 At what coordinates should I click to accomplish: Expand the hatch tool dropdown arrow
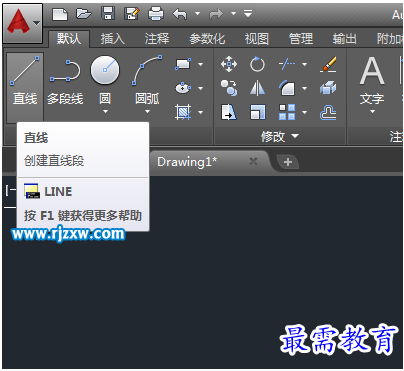pos(200,112)
